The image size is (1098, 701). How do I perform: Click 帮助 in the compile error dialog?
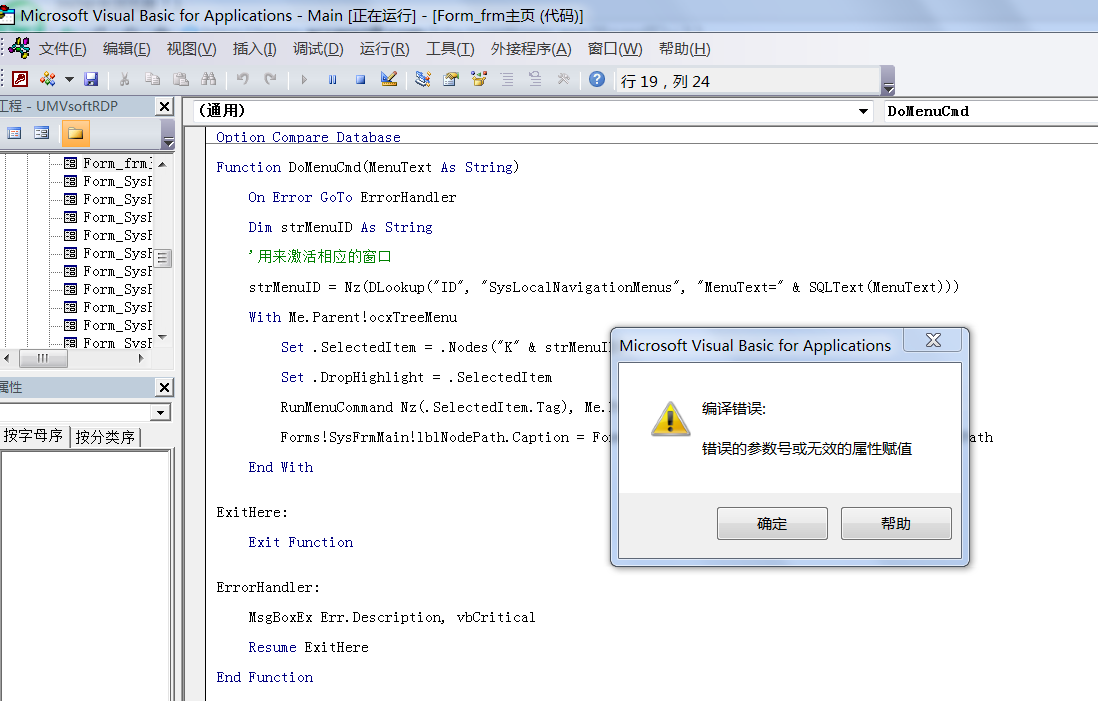[896, 523]
